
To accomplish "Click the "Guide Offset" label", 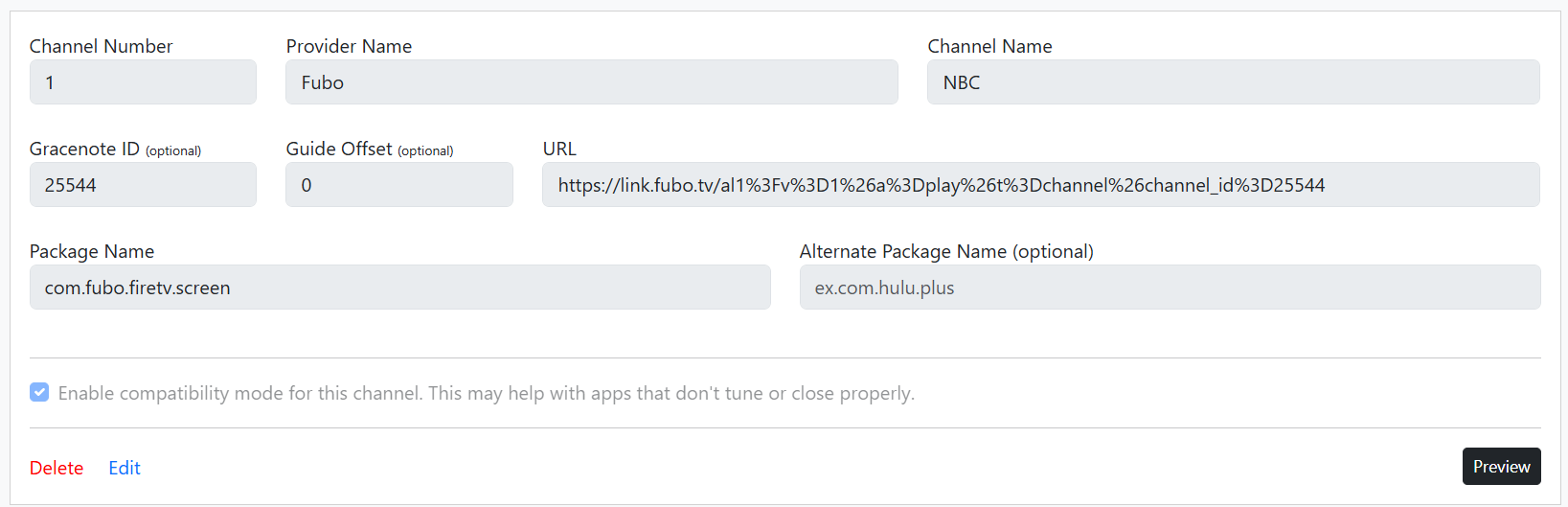I will click(x=339, y=149).
